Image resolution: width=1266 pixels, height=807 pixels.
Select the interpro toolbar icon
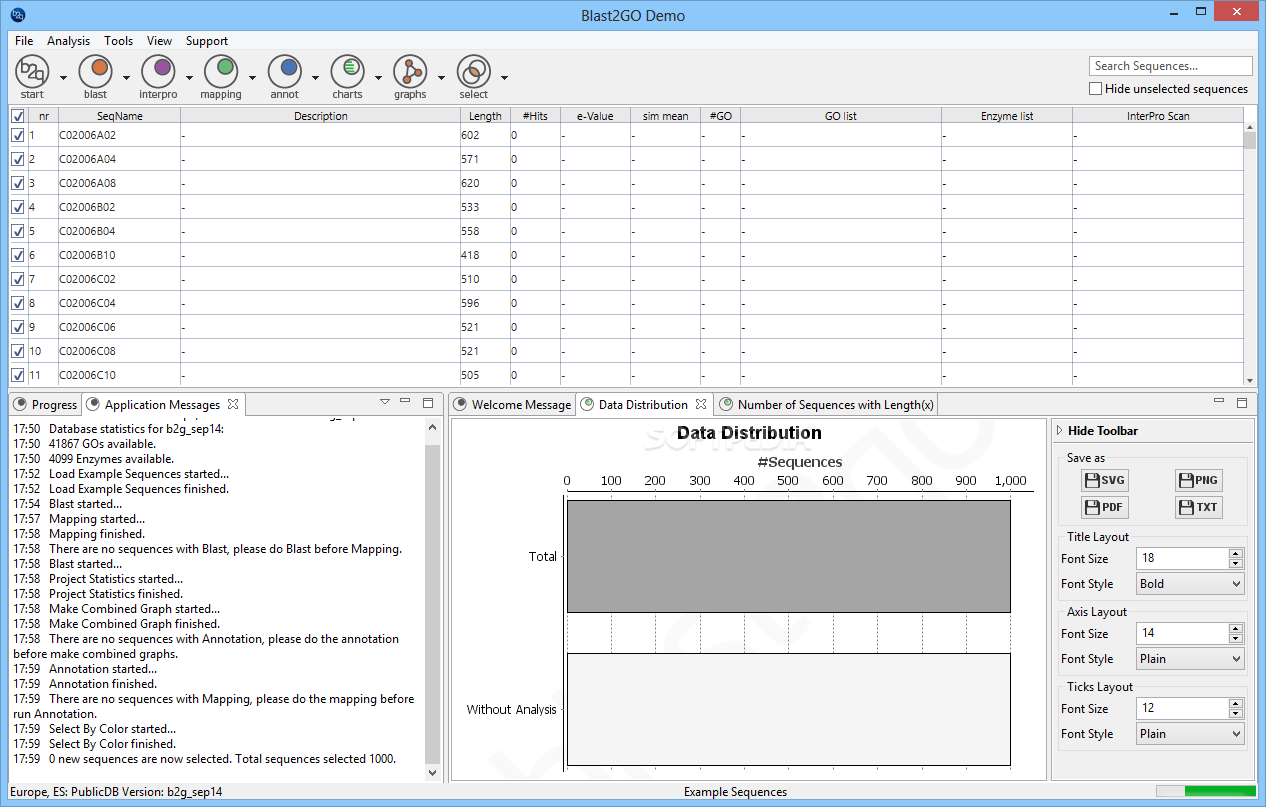(158, 72)
